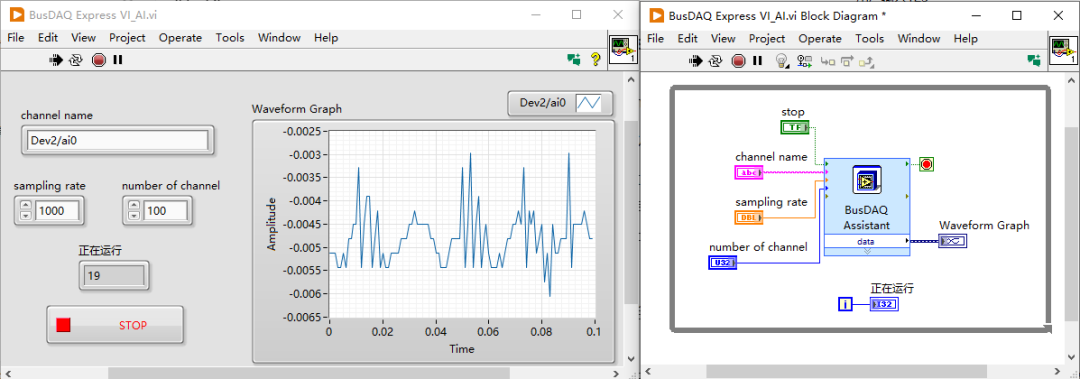The image size is (1080, 379).
Task: Click the sampling rate value field
Action: (57, 211)
